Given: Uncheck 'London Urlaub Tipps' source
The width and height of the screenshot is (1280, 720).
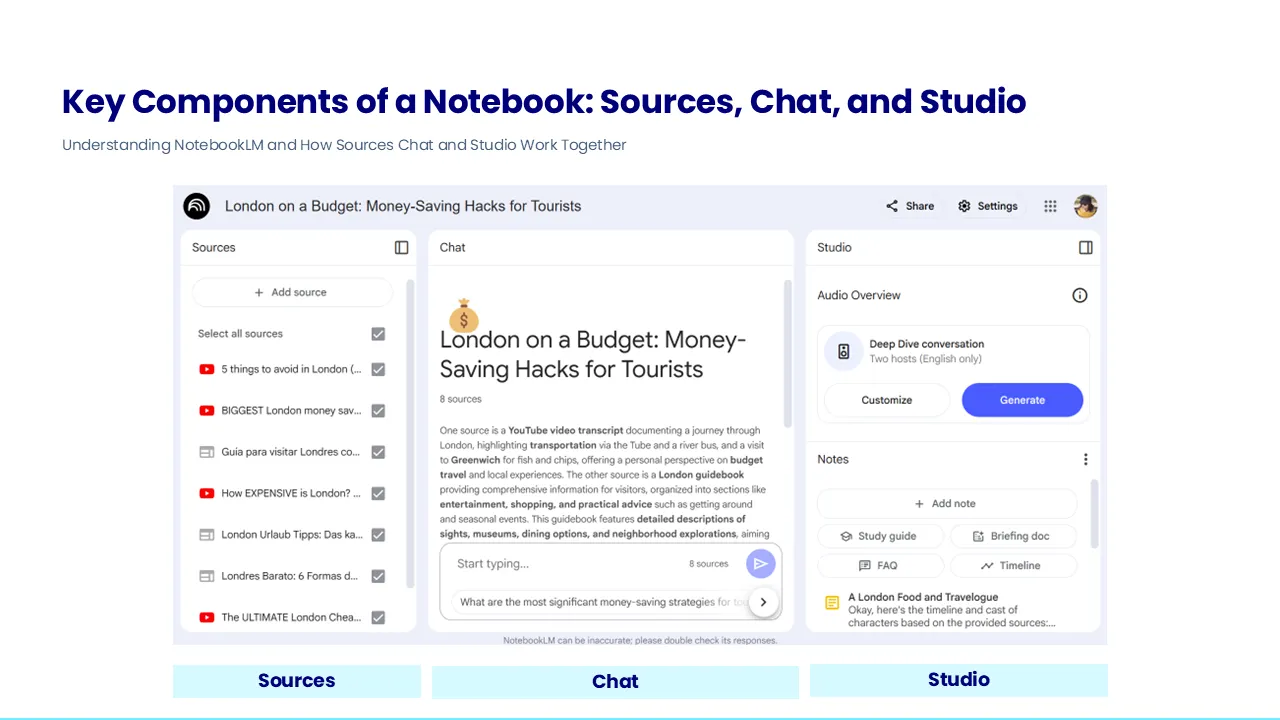Looking at the screenshot, I should [x=378, y=535].
